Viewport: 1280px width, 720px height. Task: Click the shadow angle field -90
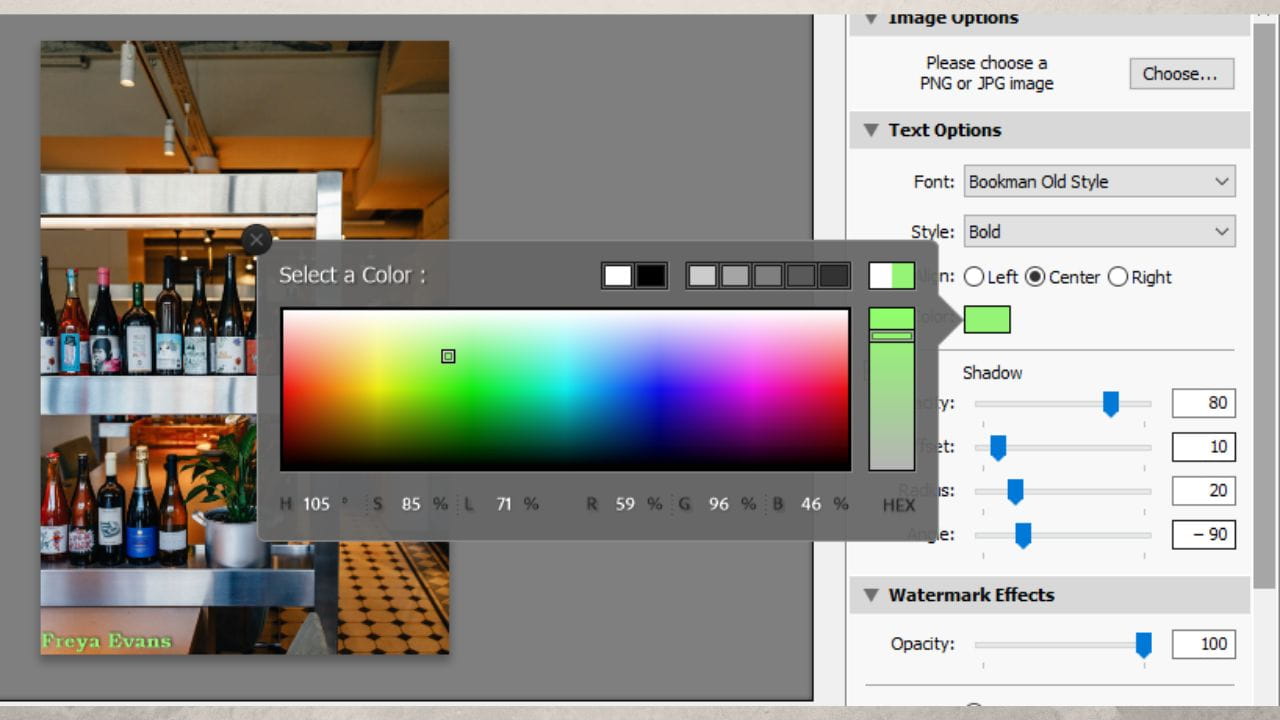coord(1204,534)
